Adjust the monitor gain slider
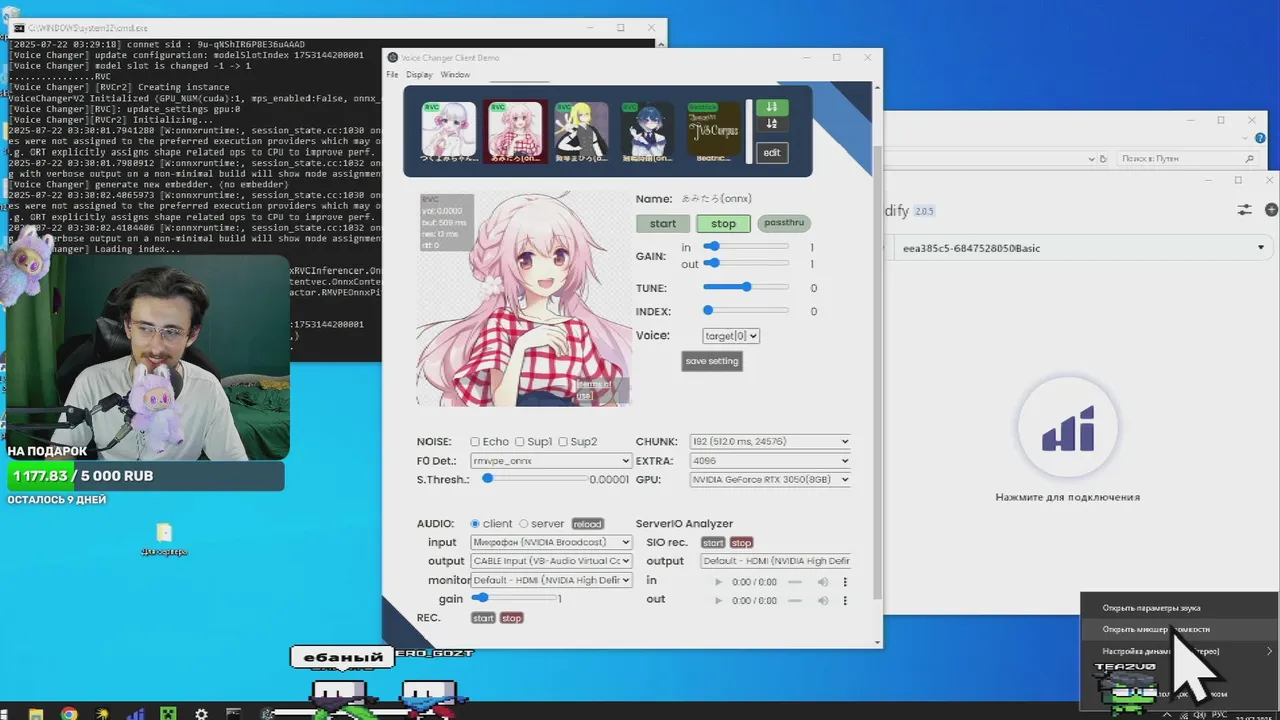The width and height of the screenshot is (1280, 720). coord(514,598)
